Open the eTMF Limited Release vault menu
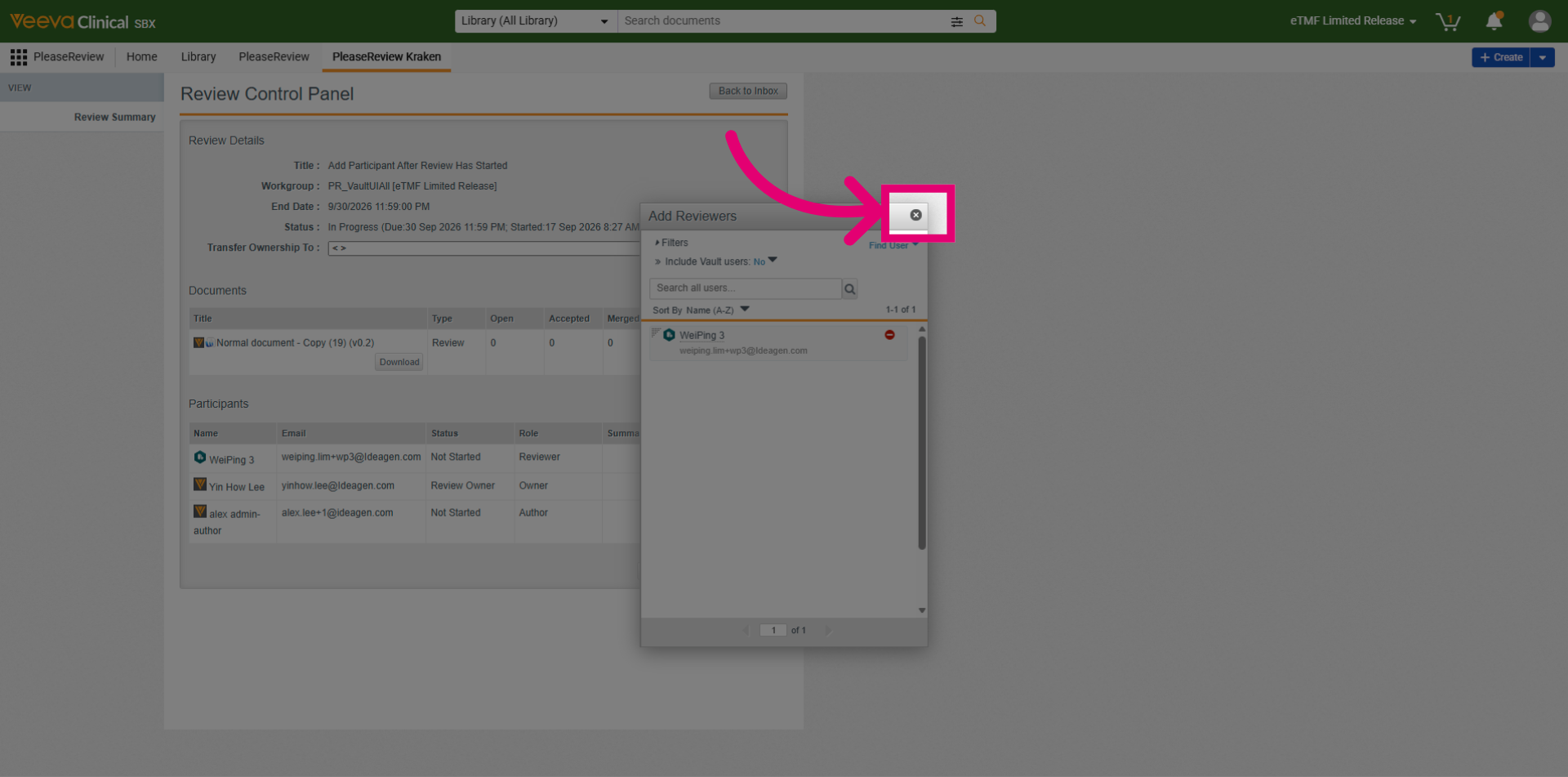This screenshot has height=777, width=1568. [1353, 21]
